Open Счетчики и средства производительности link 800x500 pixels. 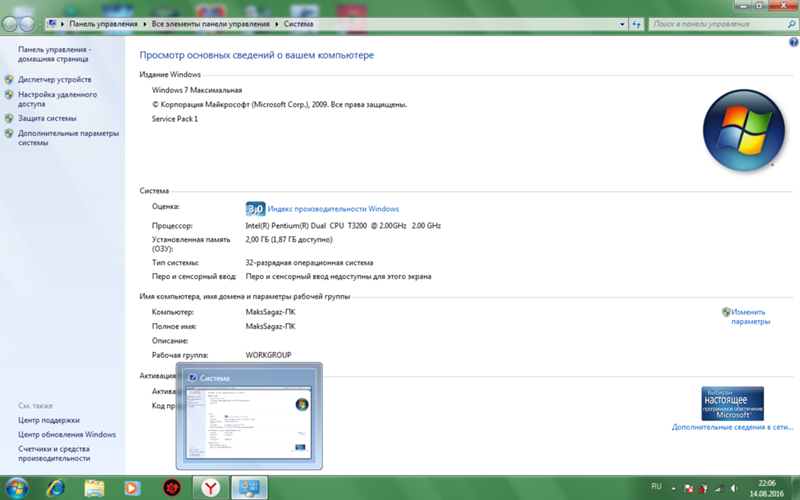(54, 454)
